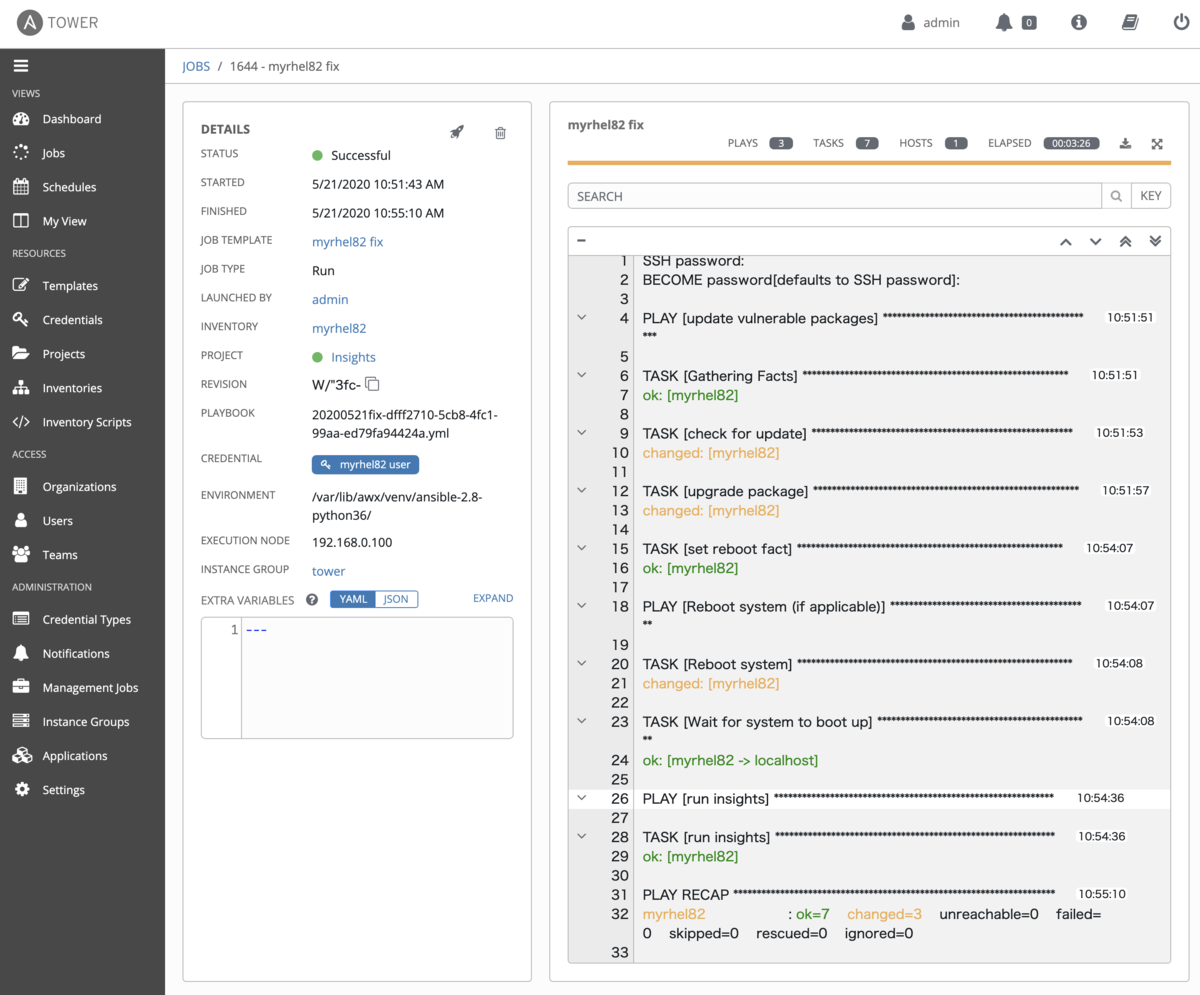Click the Credential Types icon

(21, 620)
